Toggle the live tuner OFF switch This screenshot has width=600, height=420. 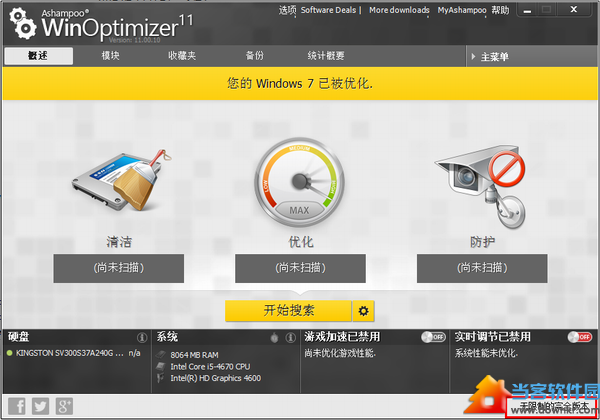(x=580, y=337)
